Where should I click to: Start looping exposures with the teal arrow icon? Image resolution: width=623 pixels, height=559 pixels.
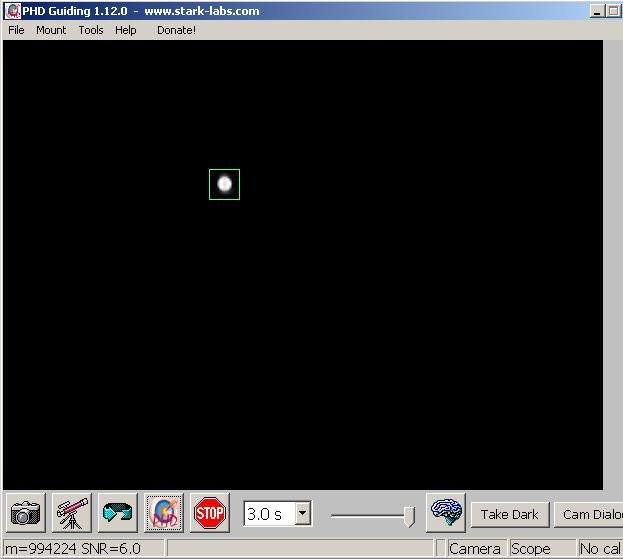click(118, 513)
